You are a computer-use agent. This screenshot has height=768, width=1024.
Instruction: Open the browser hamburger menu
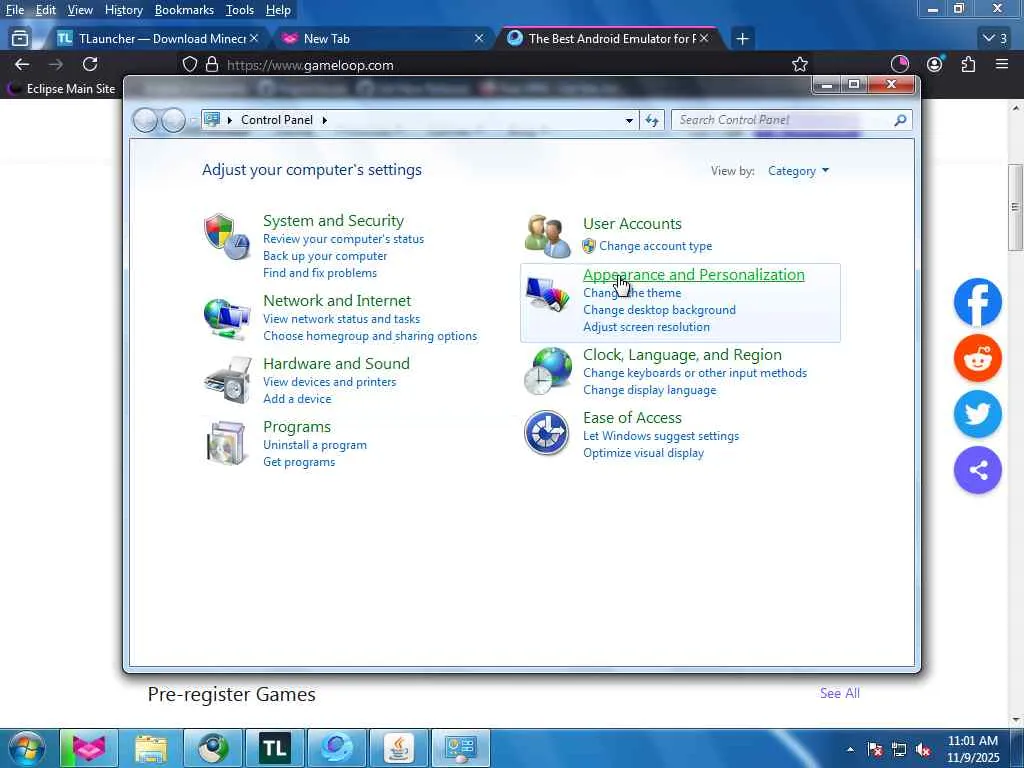(x=1002, y=64)
